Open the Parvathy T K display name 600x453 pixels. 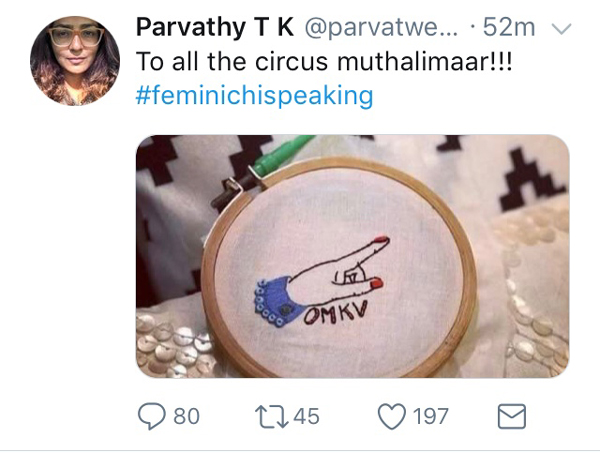[209, 26]
